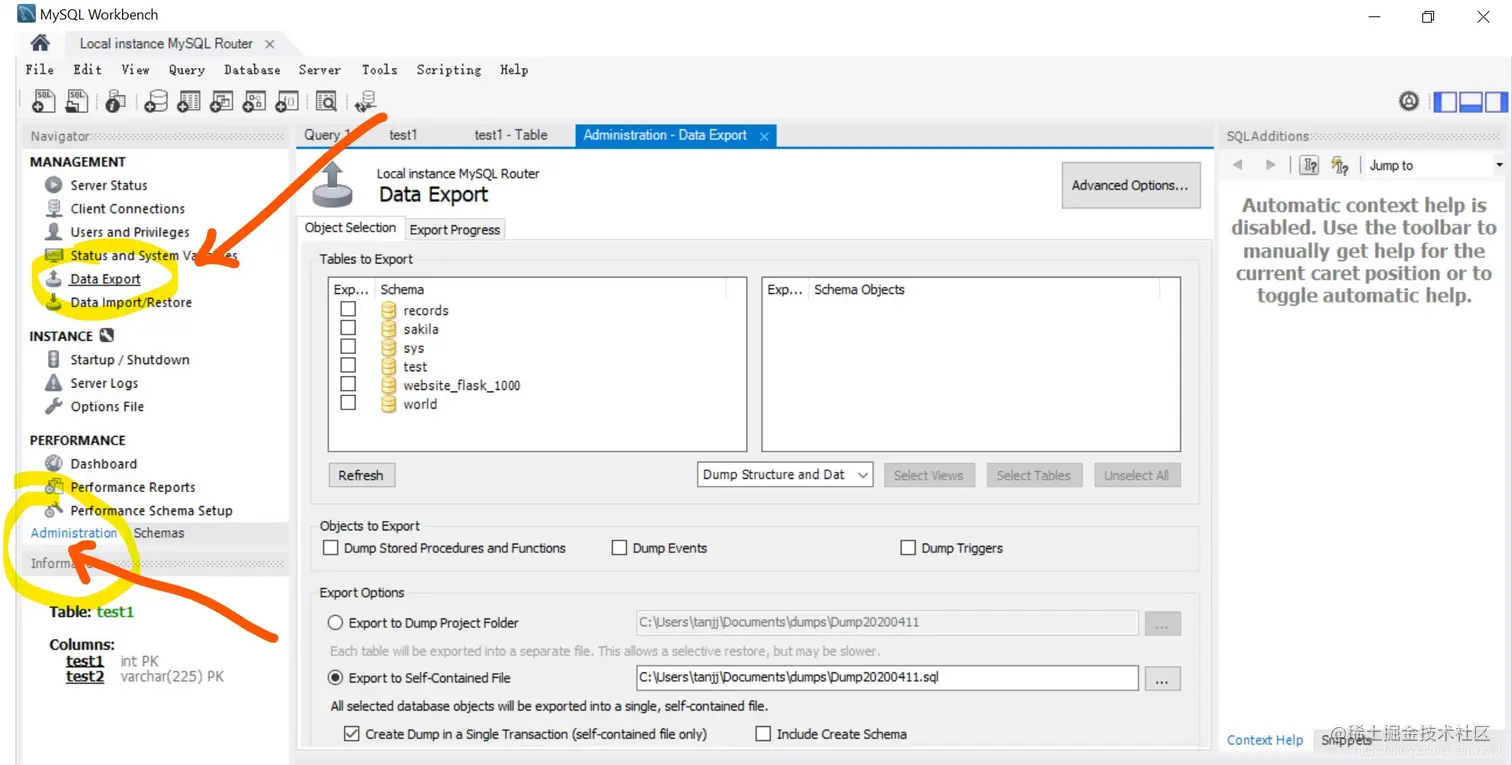Open the Scripting menu
Viewport: 1512px width, 765px height.
coord(449,70)
